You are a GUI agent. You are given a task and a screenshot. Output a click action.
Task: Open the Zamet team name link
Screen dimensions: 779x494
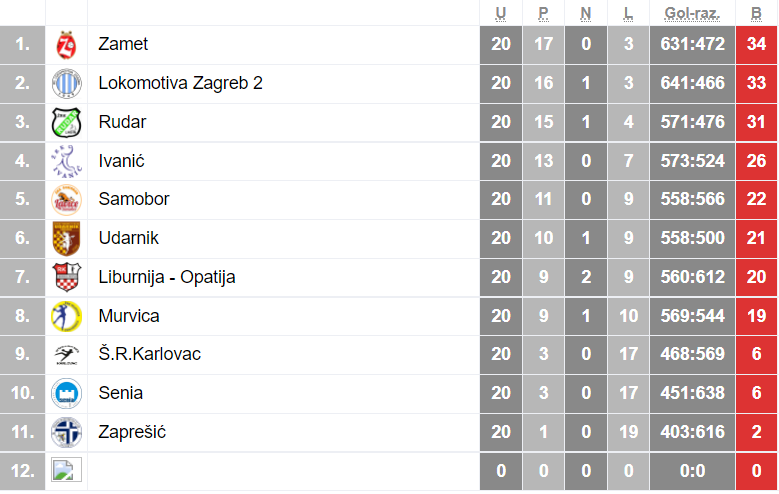[123, 45]
